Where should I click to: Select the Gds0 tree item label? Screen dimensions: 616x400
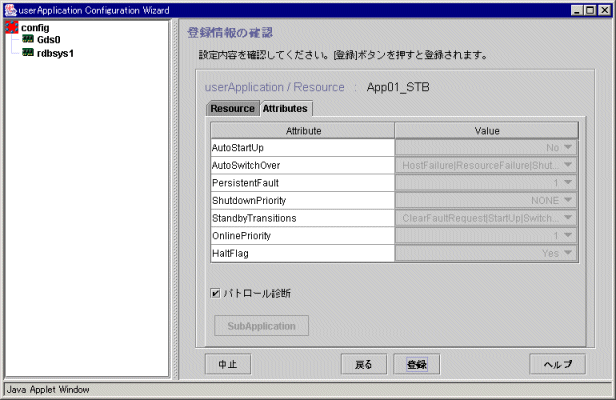coord(48,40)
